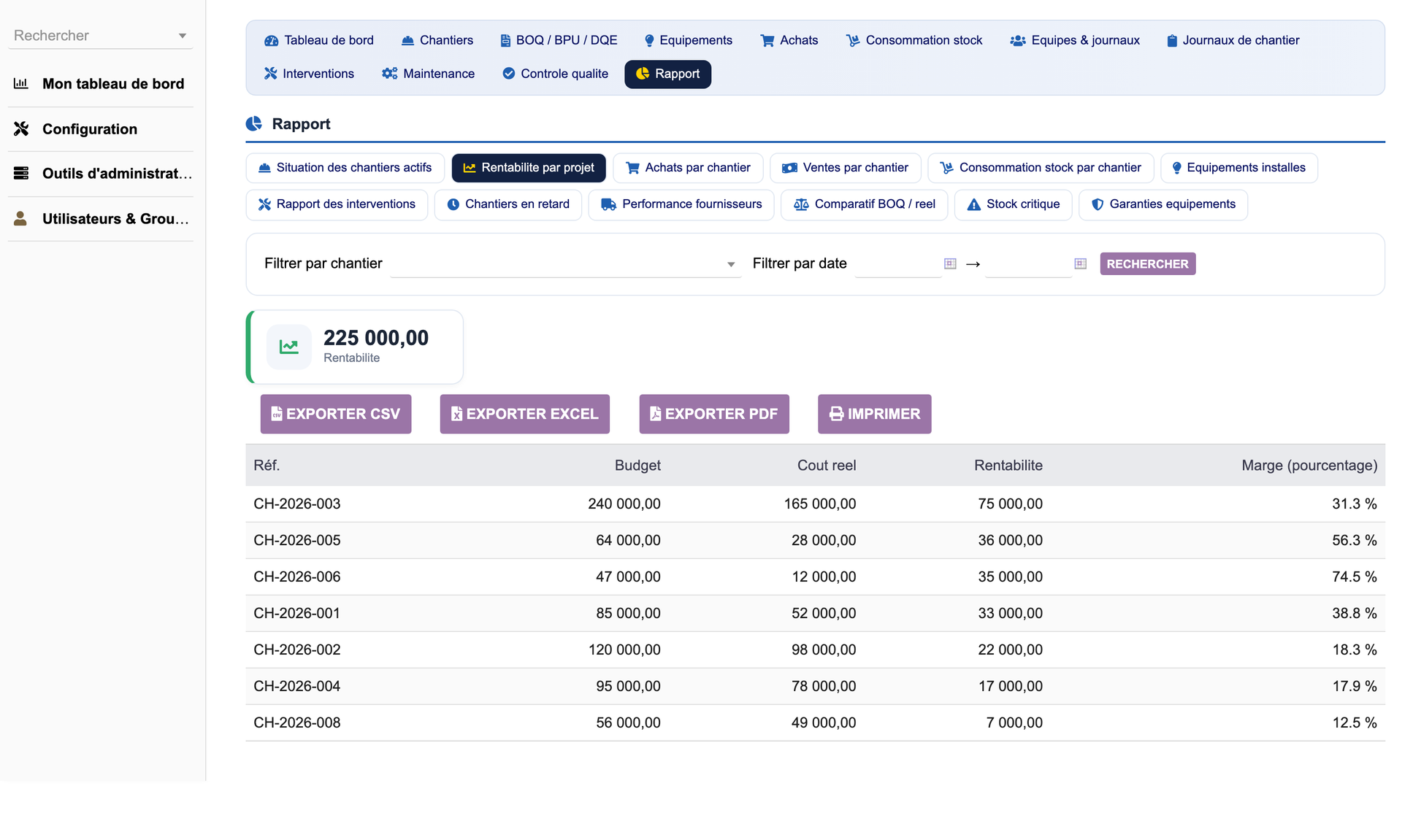Select row CH-2026-001

pyautogui.click(x=815, y=614)
